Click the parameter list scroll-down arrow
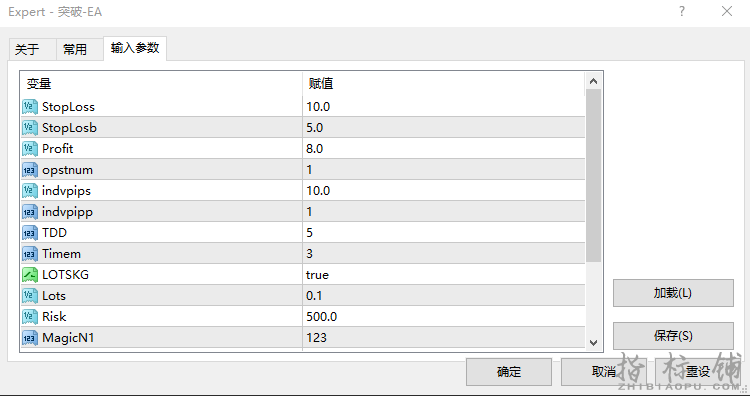This screenshot has width=750, height=396. point(594,342)
